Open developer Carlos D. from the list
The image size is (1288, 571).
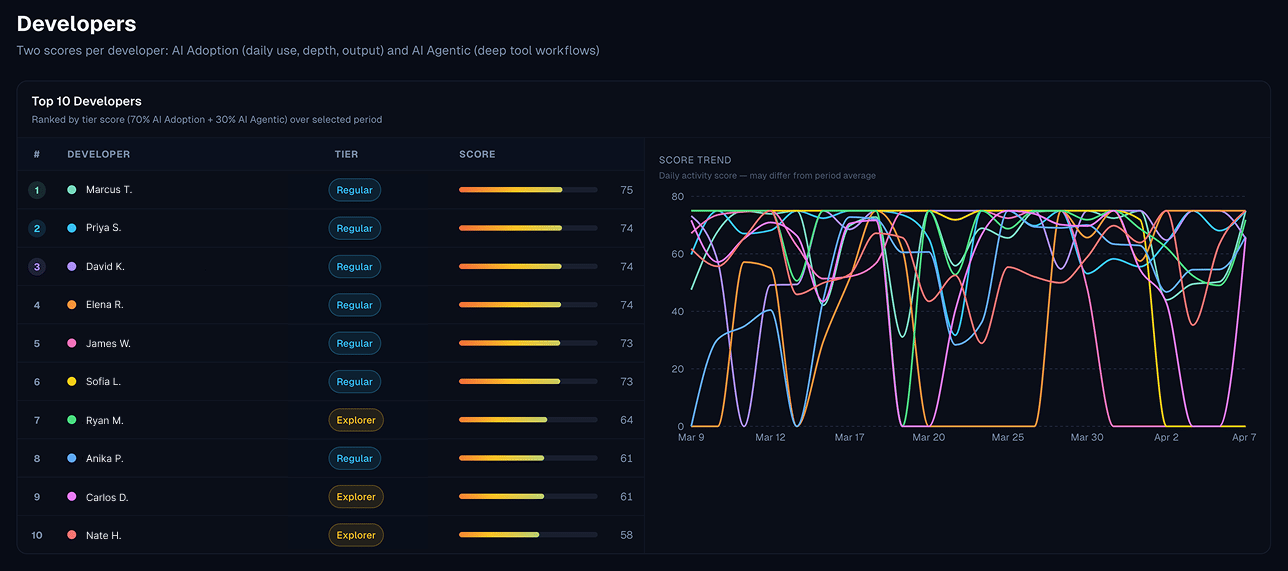click(x=107, y=497)
